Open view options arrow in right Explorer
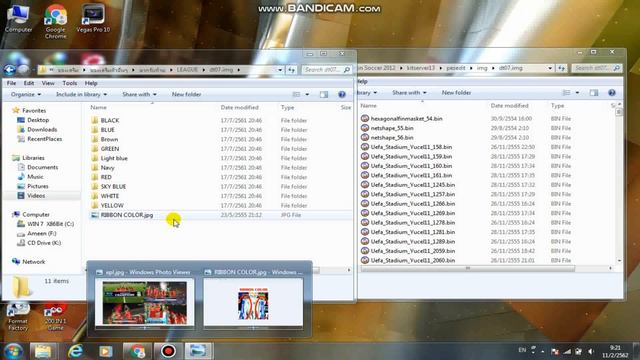The height and width of the screenshot is (360, 640). (577, 93)
